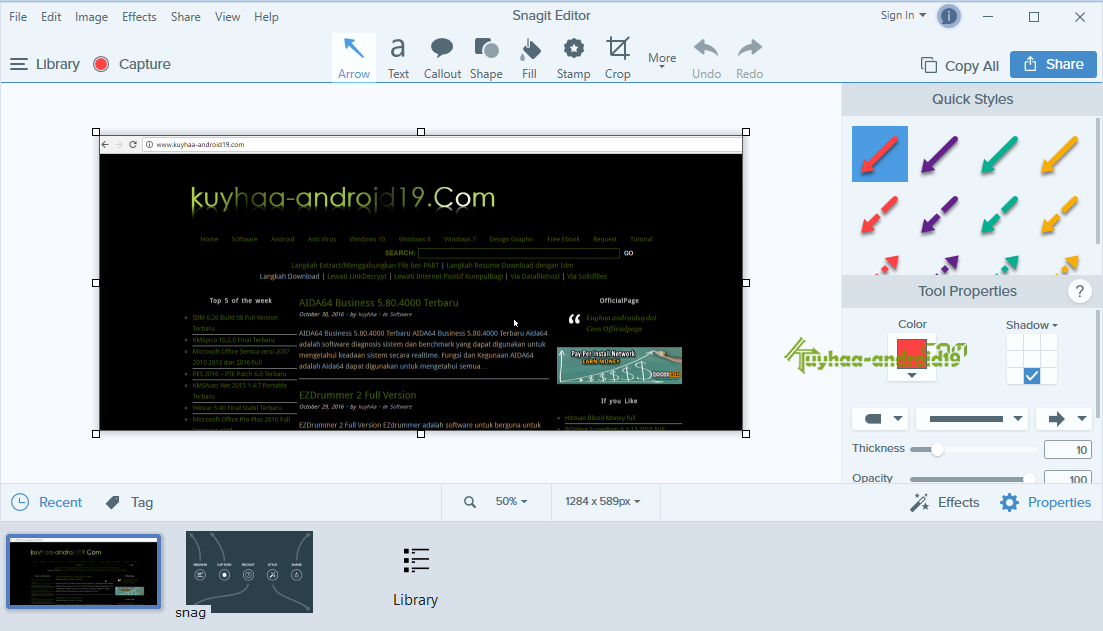Select the kuyhaa website capture thumbnail
The image size is (1103, 631).
tap(84, 571)
